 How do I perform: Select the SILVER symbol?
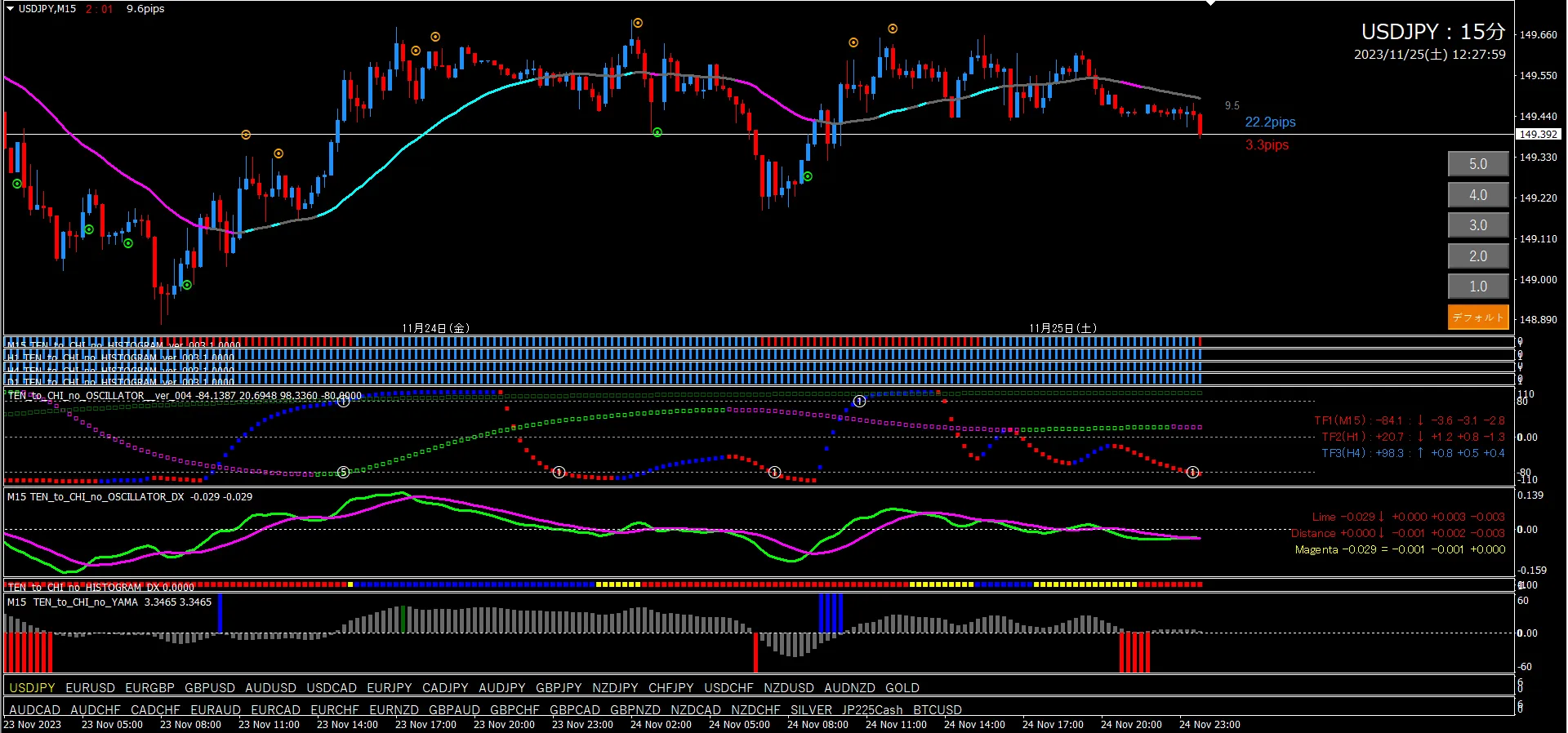(x=811, y=710)
